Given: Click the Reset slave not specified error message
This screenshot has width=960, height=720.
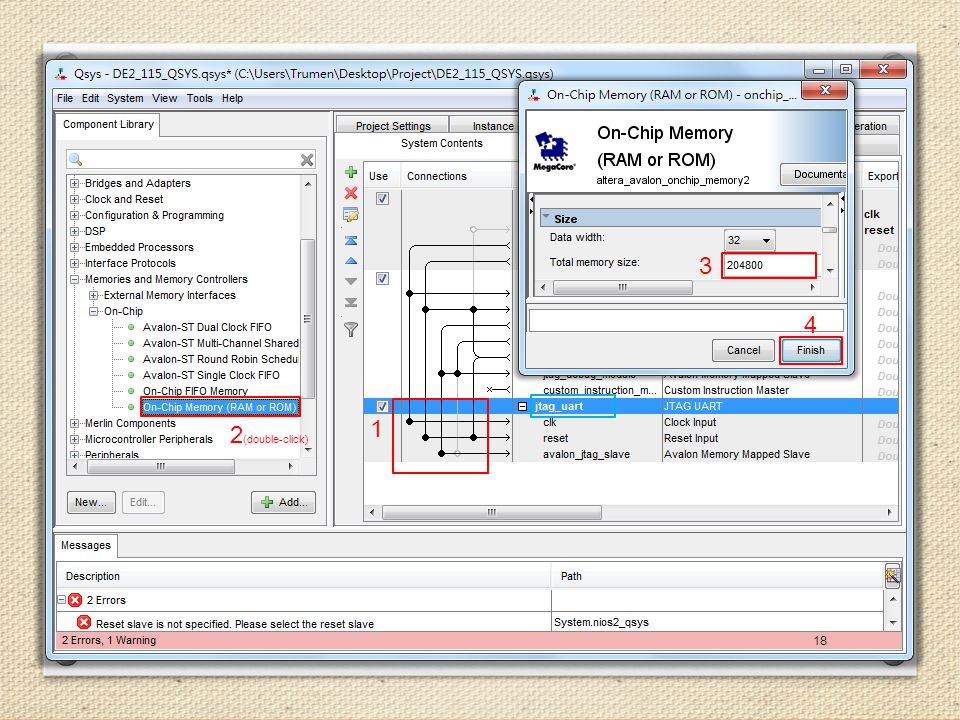Looking at the screenshot, I should pos(235,624).
